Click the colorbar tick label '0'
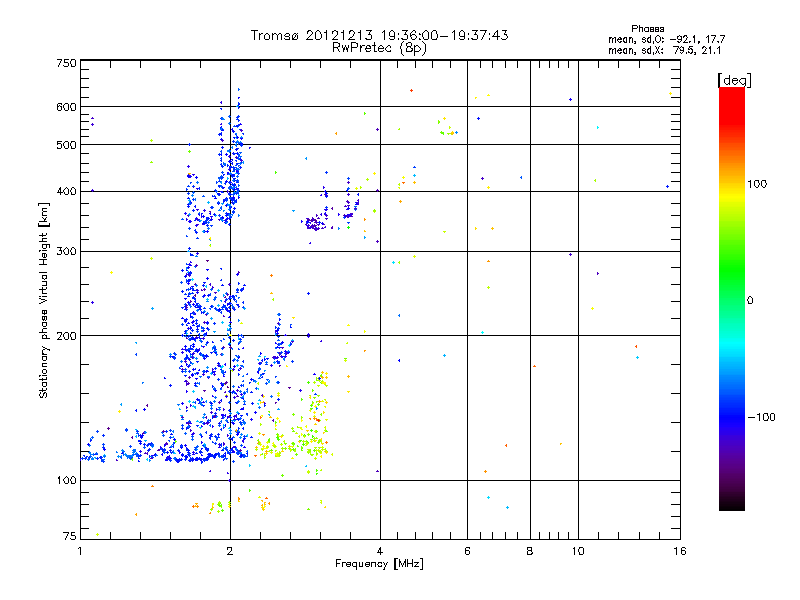Viewport: 800px width, 600px height. click(750, 301)
